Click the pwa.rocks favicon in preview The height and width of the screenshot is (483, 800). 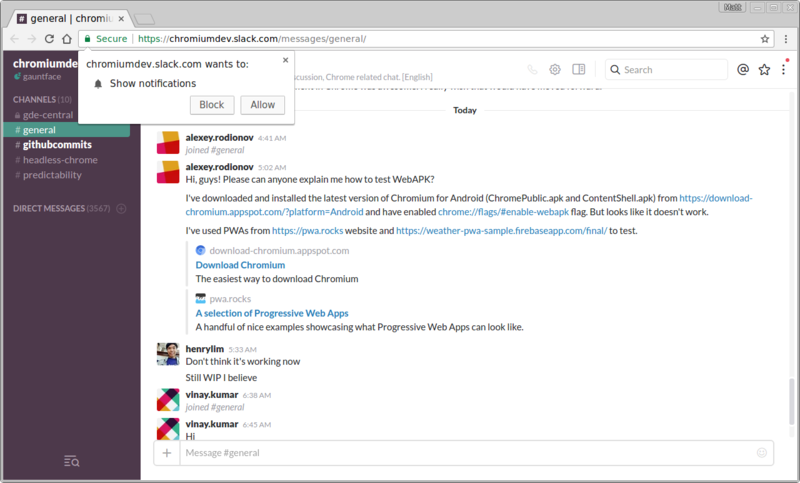(x=201, y=298)
